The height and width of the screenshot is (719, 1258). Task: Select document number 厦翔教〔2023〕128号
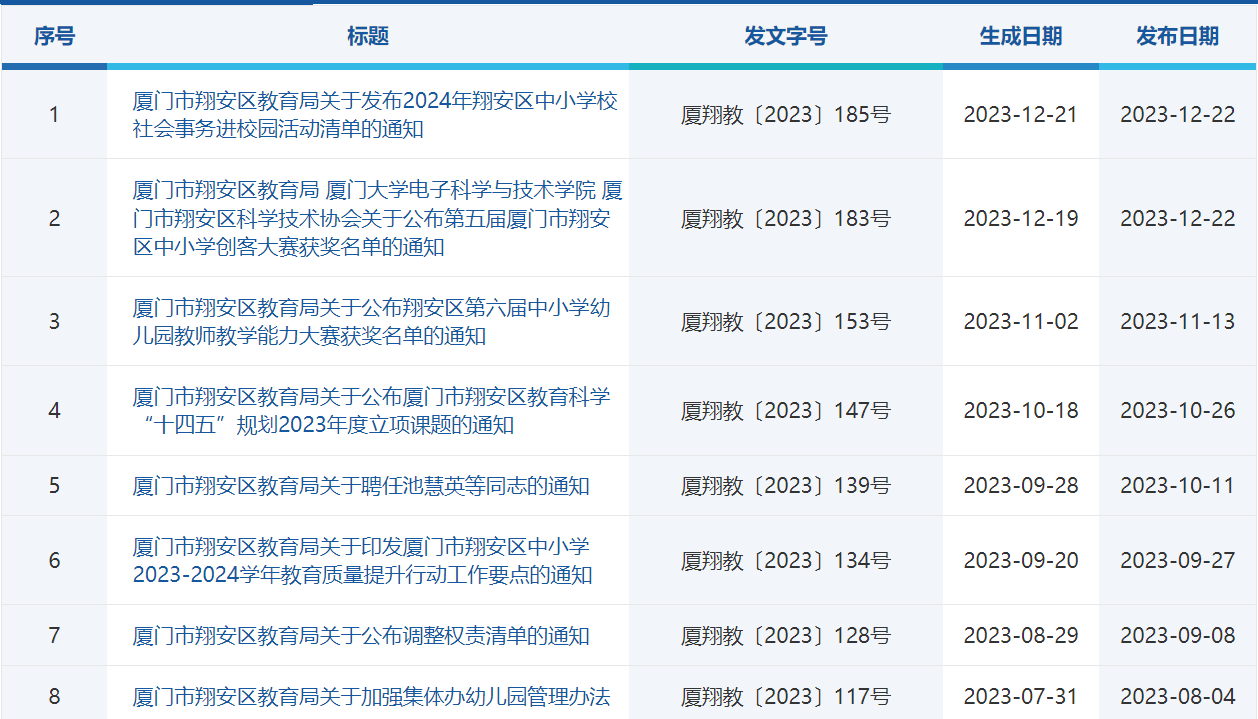click(786, 636)
